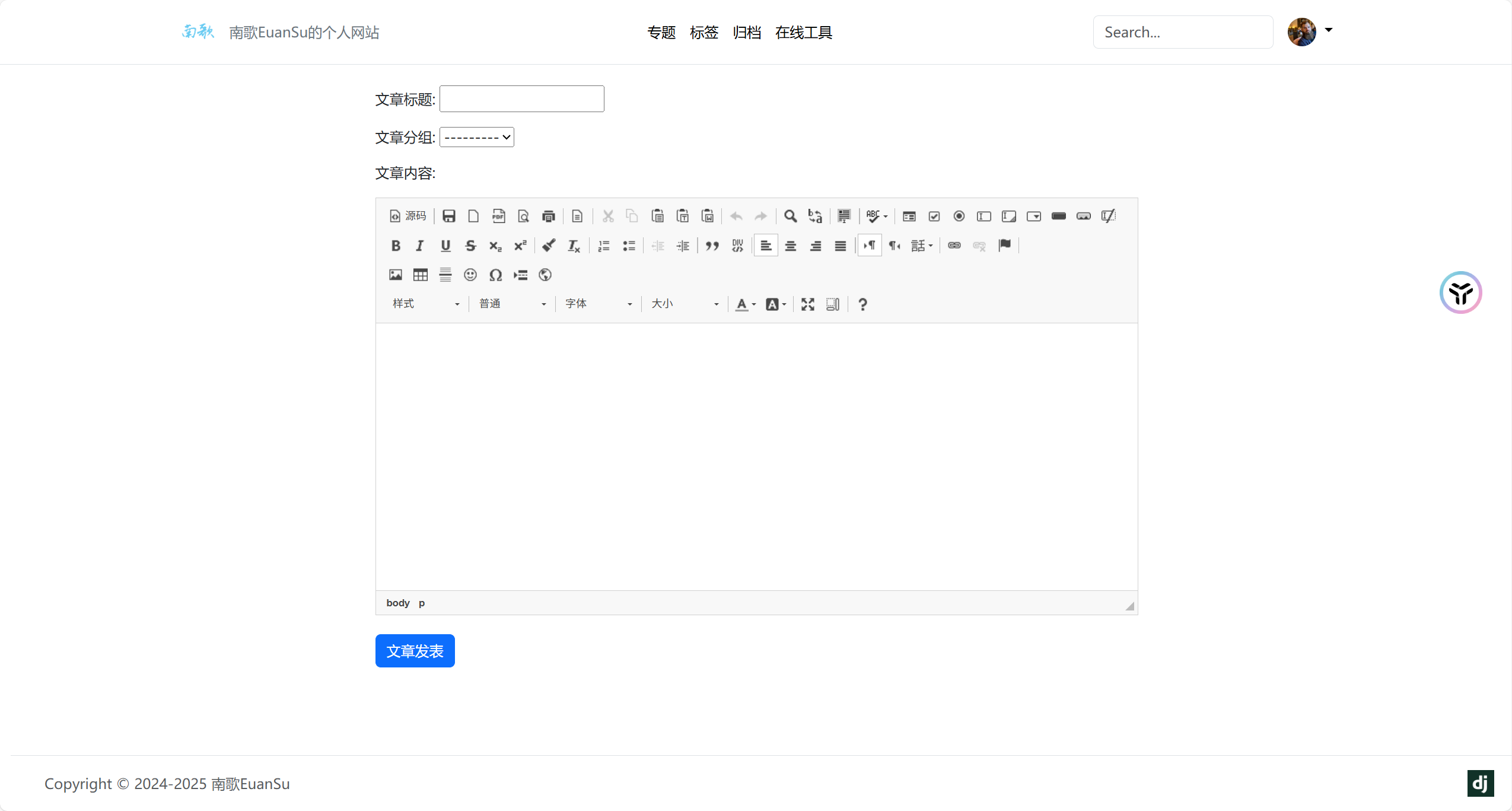Screen dimensions: 1512x811
Task: Click the 文章标题 input field
Action: pos(521,99)
